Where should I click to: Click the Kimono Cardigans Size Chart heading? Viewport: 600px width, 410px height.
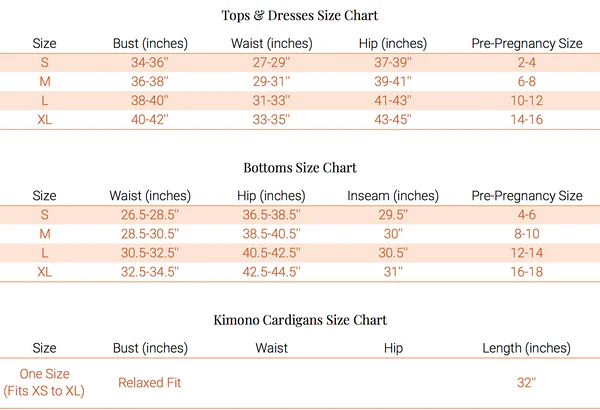(x=299, y=320)
